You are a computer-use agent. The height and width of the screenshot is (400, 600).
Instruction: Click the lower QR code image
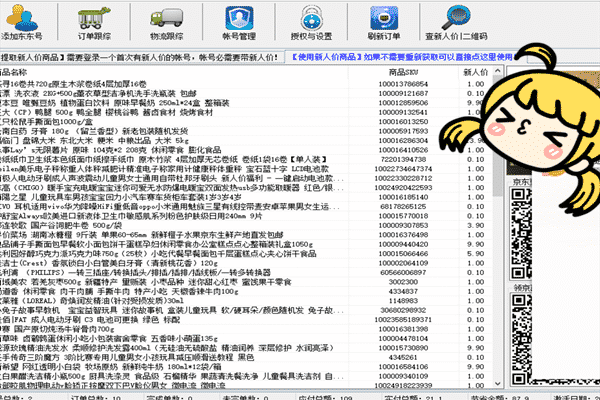[521, 339]
